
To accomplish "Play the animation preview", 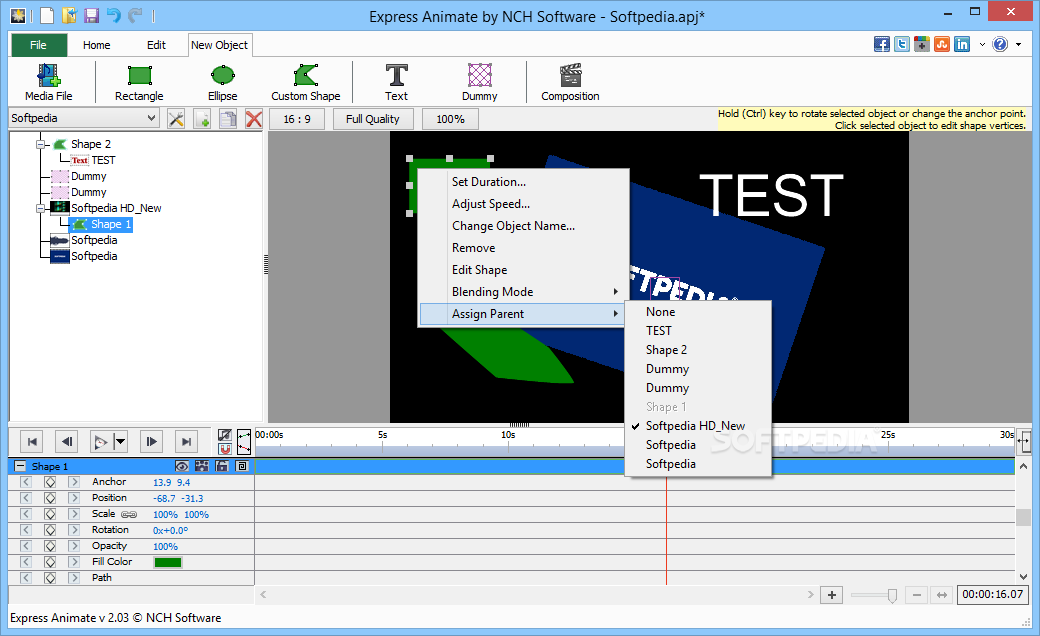I will click(101, 442).
